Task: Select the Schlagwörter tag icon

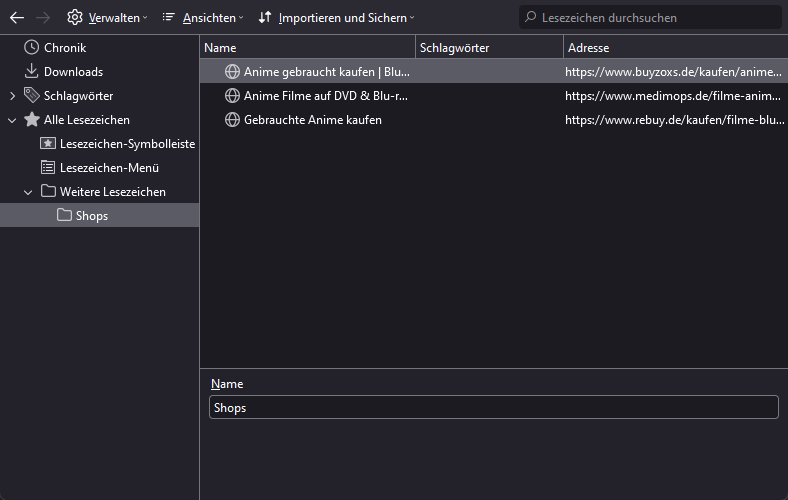Action: [32, 96]
